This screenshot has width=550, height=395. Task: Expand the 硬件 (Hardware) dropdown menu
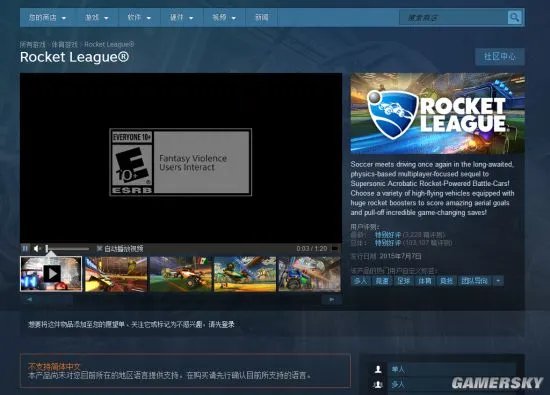(x=181, y=18)
